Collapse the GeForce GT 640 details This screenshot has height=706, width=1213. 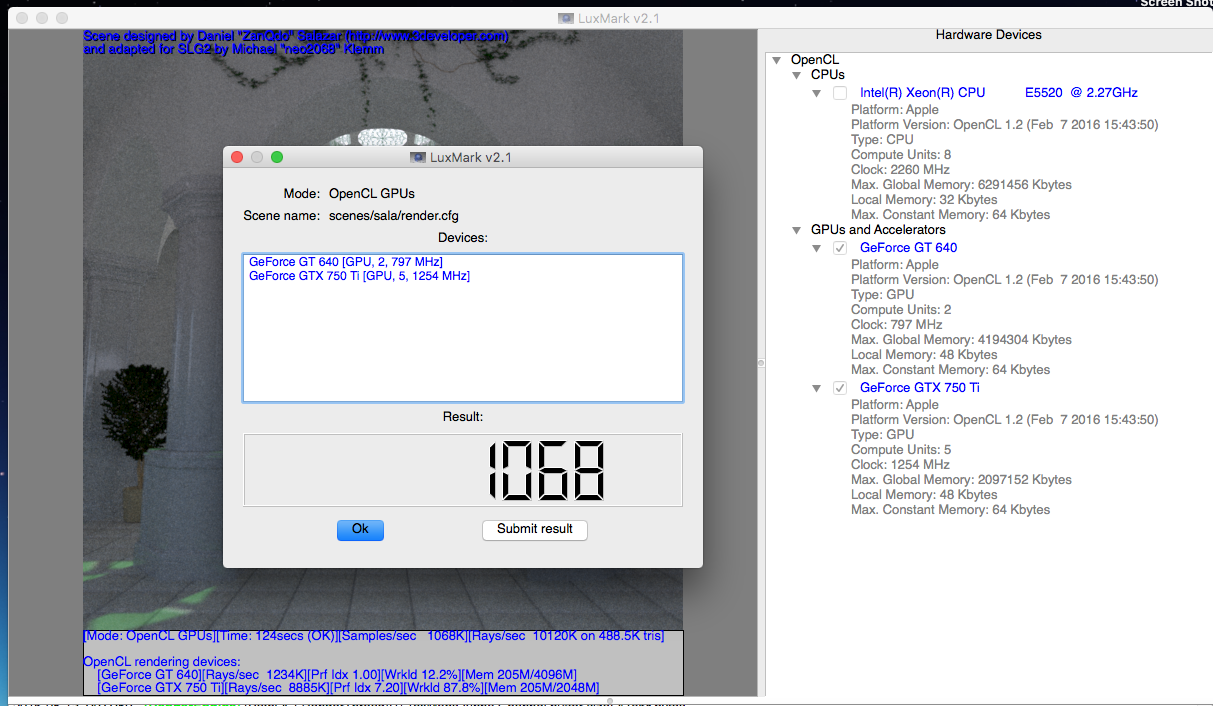click(x=817, y=248)
